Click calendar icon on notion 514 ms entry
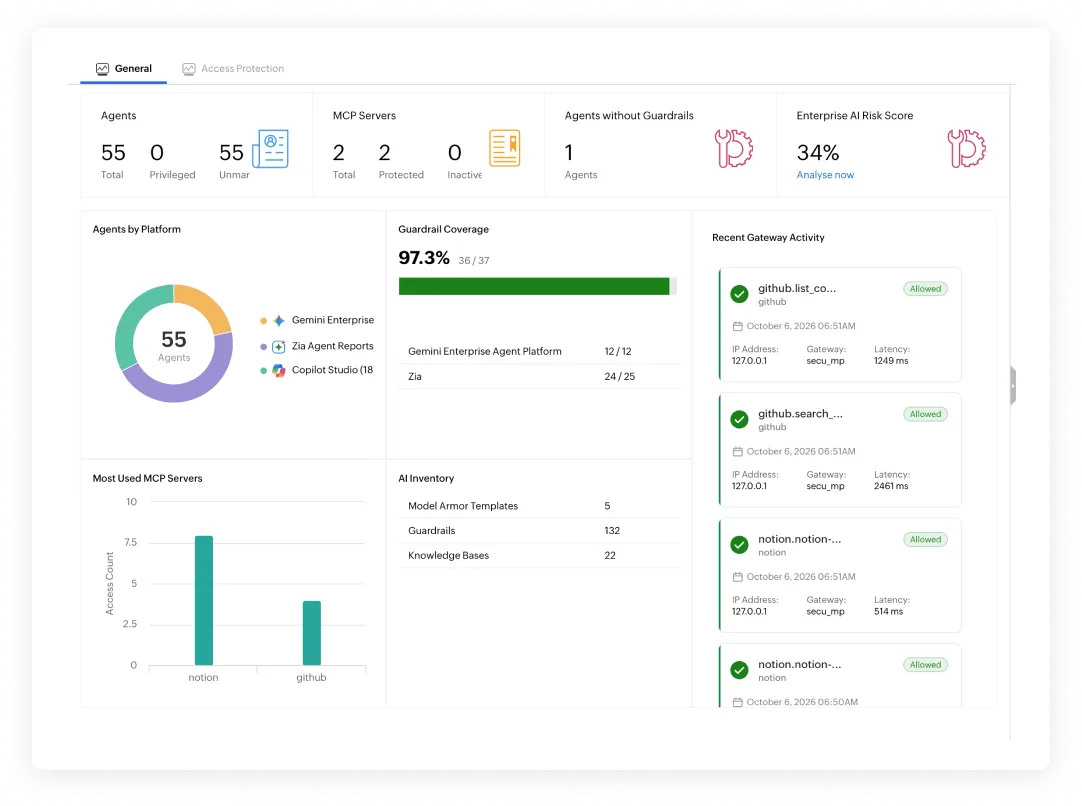Screen dimensions: 1082x806 click(738, 577)
